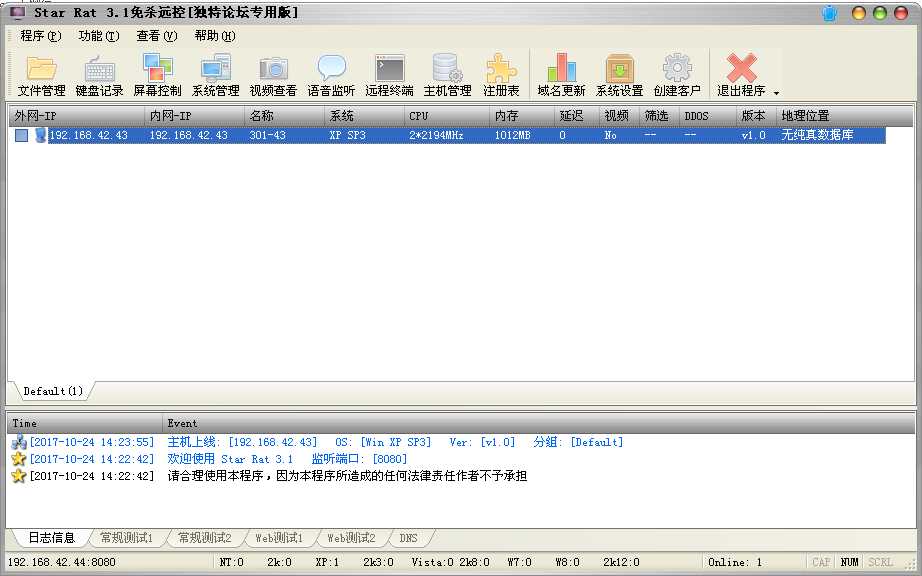Start 视频查看 webcam viewer
The width and height of the screenshot is (922, 576).
273,75
